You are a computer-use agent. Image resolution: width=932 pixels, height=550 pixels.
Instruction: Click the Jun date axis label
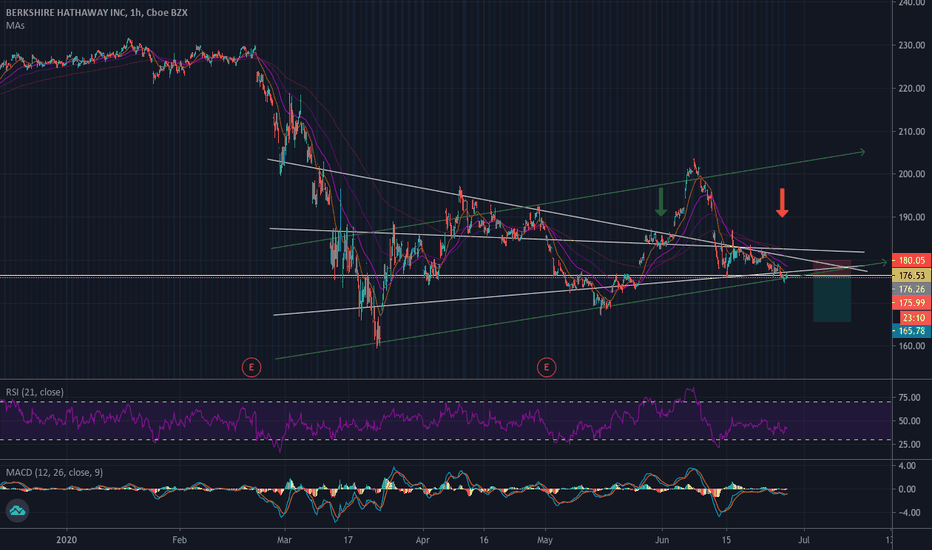click(662, 540)
